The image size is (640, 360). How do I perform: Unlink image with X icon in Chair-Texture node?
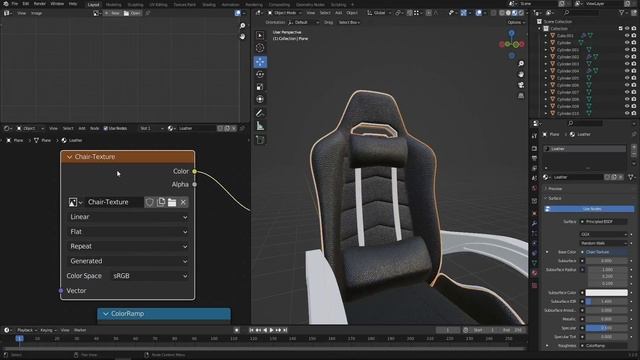183,202
